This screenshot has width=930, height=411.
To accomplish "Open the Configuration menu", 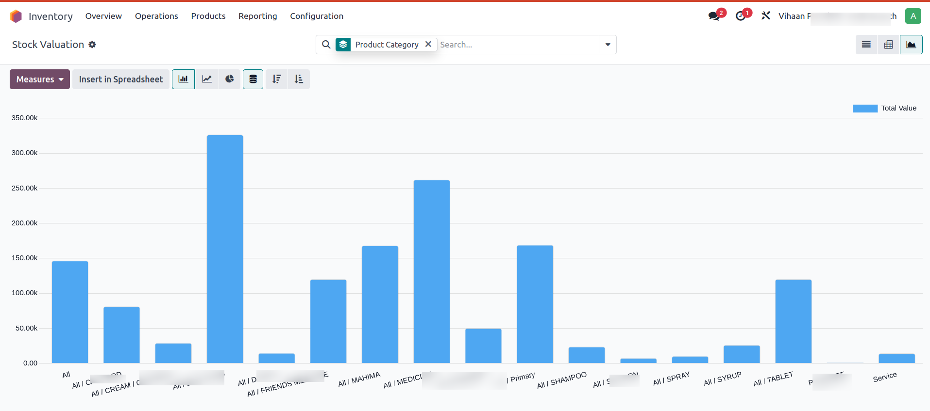I will [317, 16].
